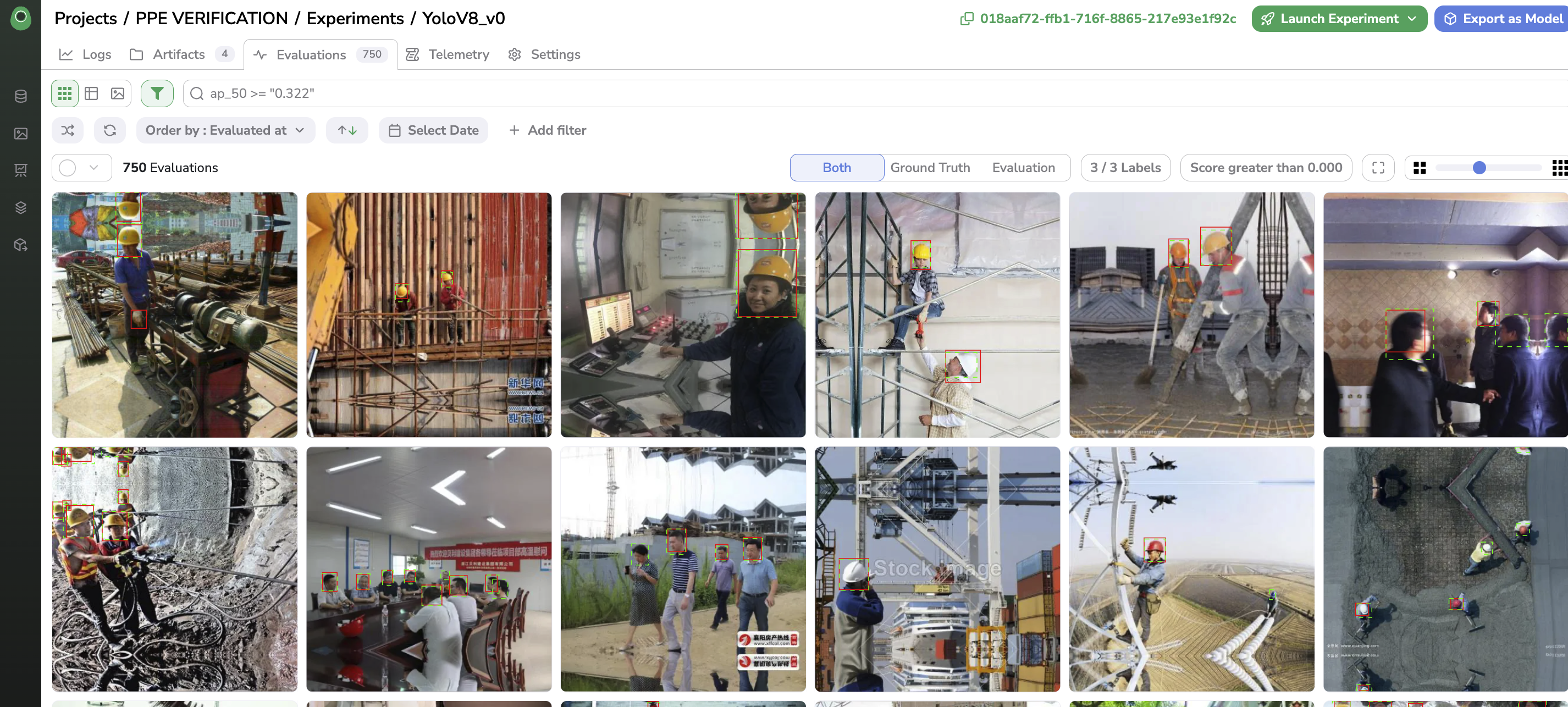1568x707 pixels.
Task: Toggle the green filter funnel button
Action: [157, 93]
